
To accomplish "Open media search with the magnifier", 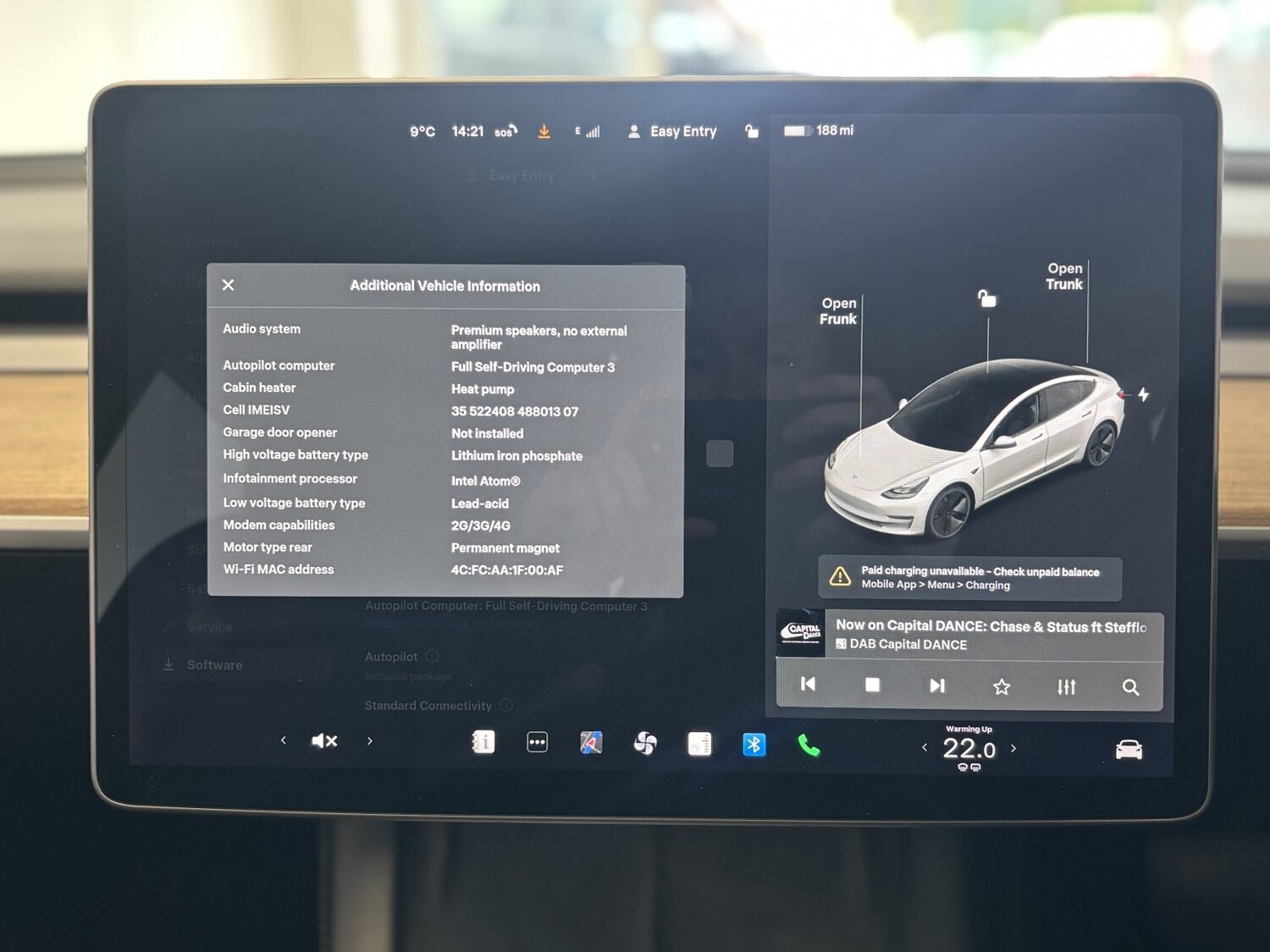I will click(1131, 687).
